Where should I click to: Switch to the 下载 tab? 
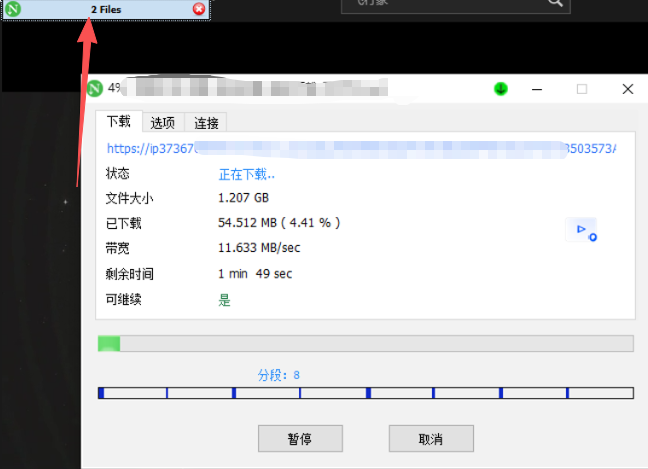click(119, 121)
